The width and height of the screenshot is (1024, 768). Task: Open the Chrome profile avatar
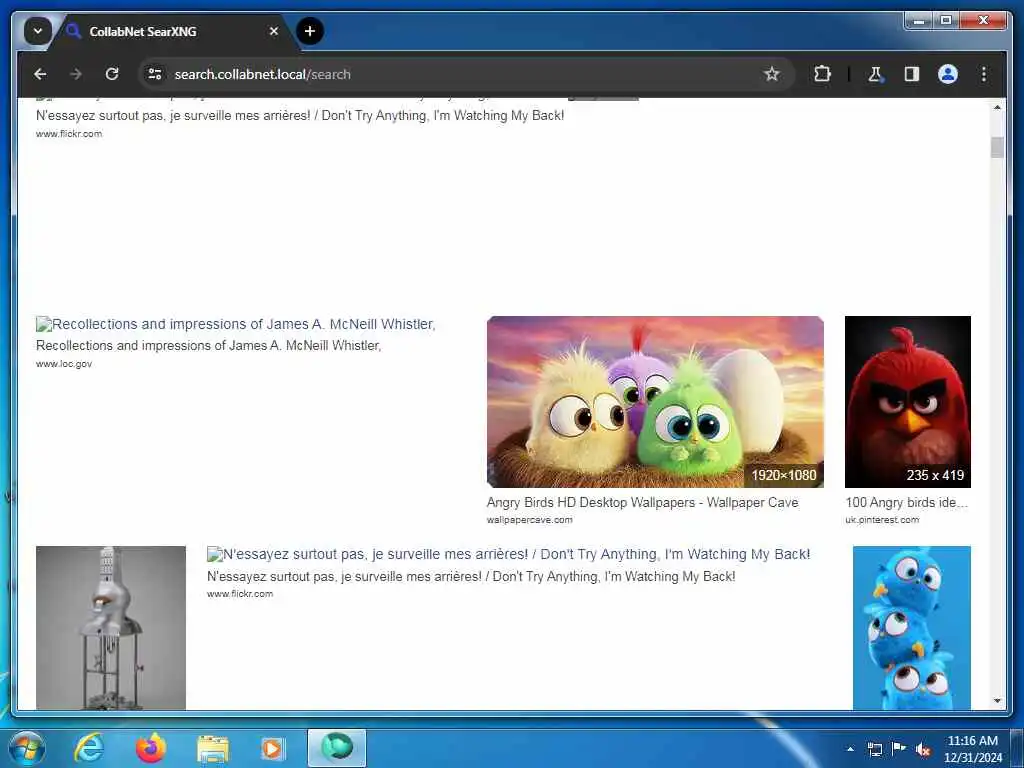click(948, 74)
